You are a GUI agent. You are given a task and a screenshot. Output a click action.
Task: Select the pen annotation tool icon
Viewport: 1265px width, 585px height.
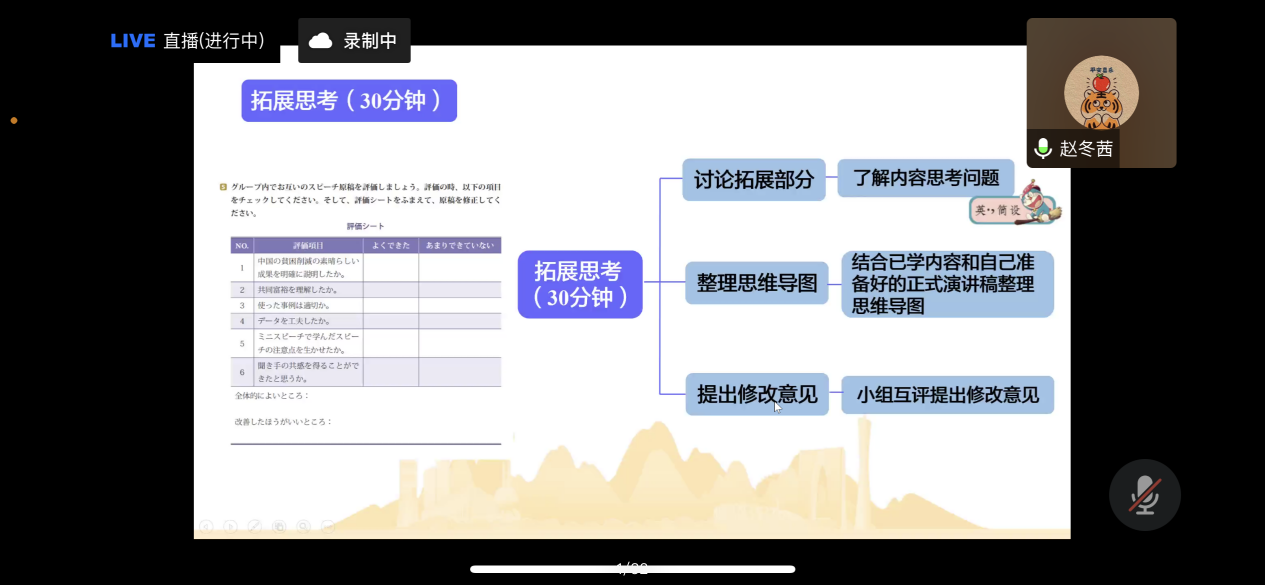(255, 526)
